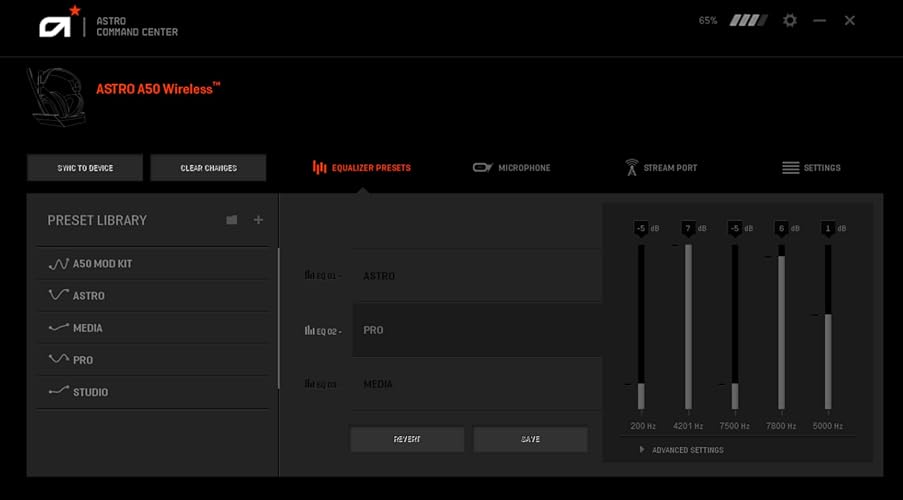Click the 7500 Hz band slider
This screenshot has width=903, height=500.
tap(735, 327)
